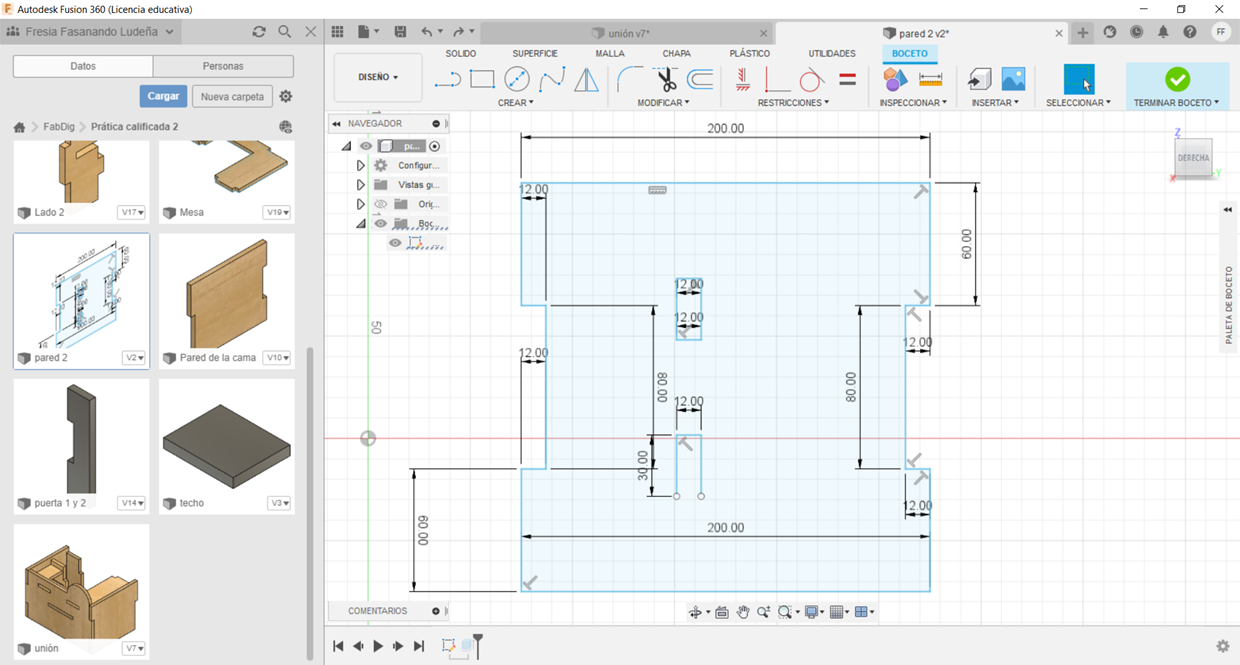Toggle visibility of the Origen folder
1240x665 pixels.
pyautogui.click(x=380, y=204)
